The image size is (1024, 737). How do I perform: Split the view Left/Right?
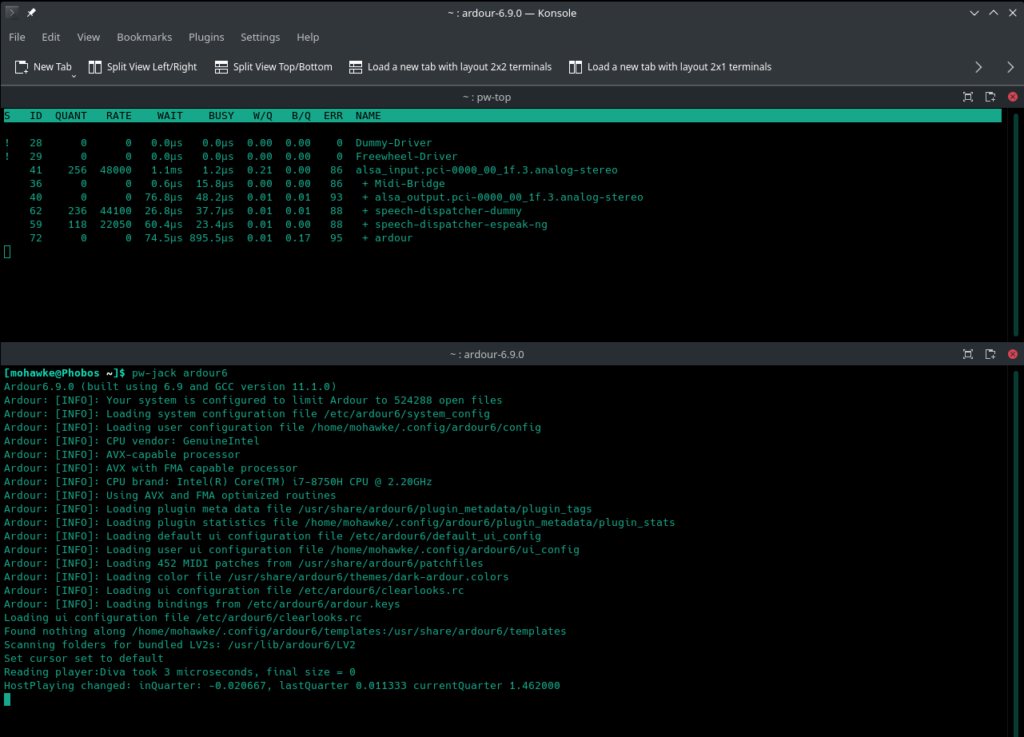[143, 67]
